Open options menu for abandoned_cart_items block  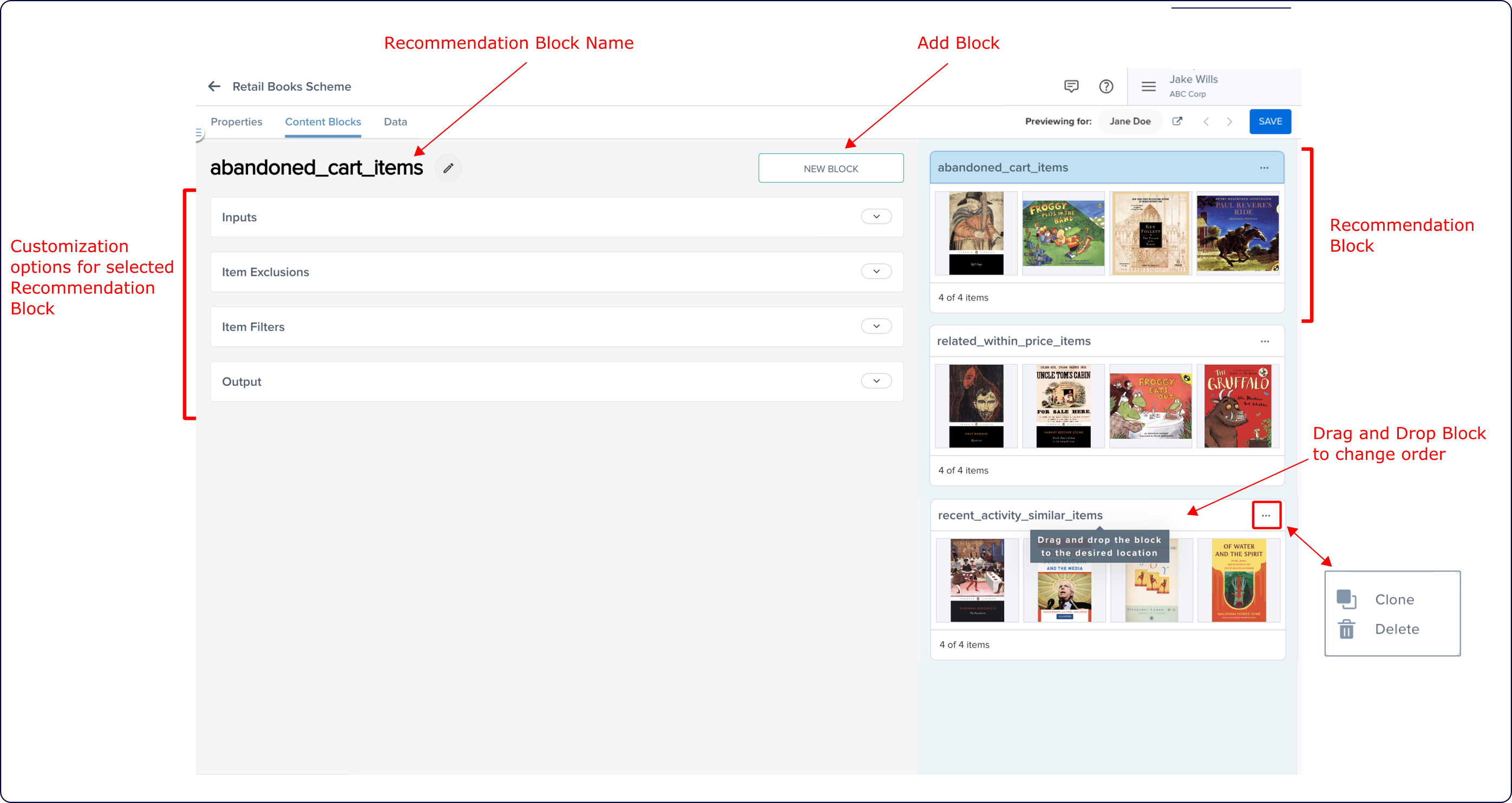1264,168
